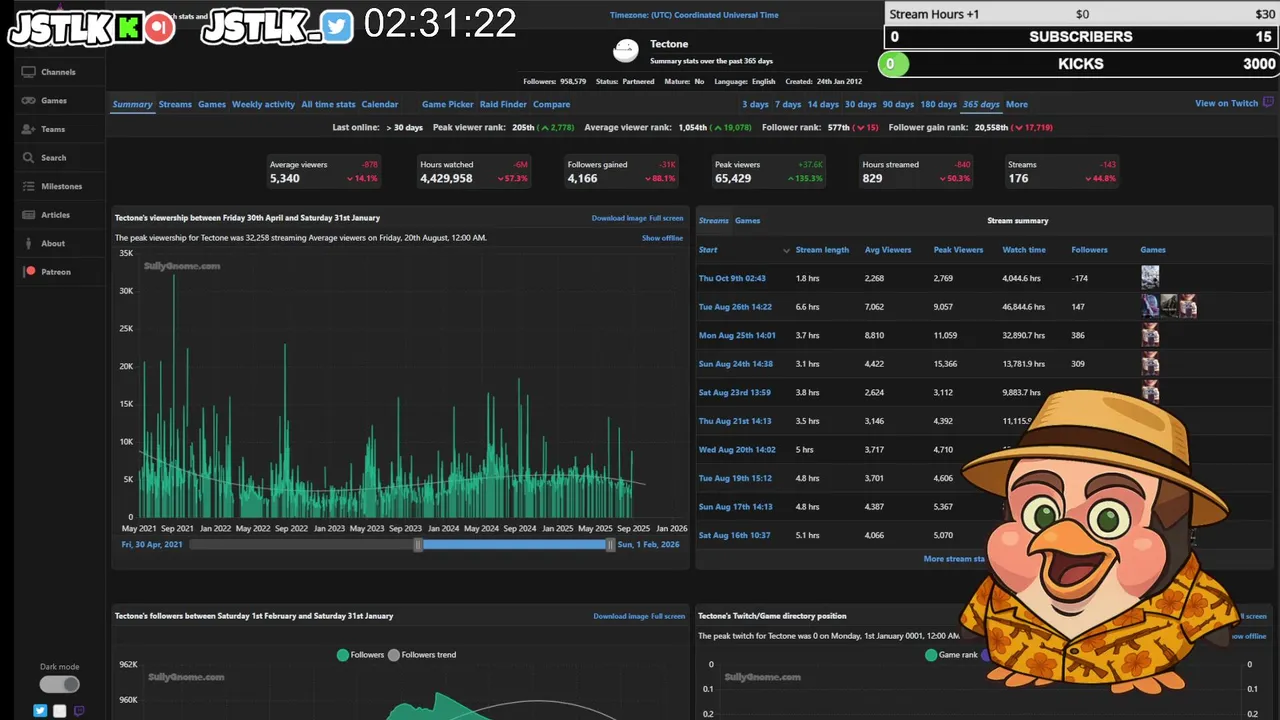The image size is (1280, 720).
Task: Click the first game thumbnail for Tue Aug 26th stream
Action: [x=1150, y=306]
